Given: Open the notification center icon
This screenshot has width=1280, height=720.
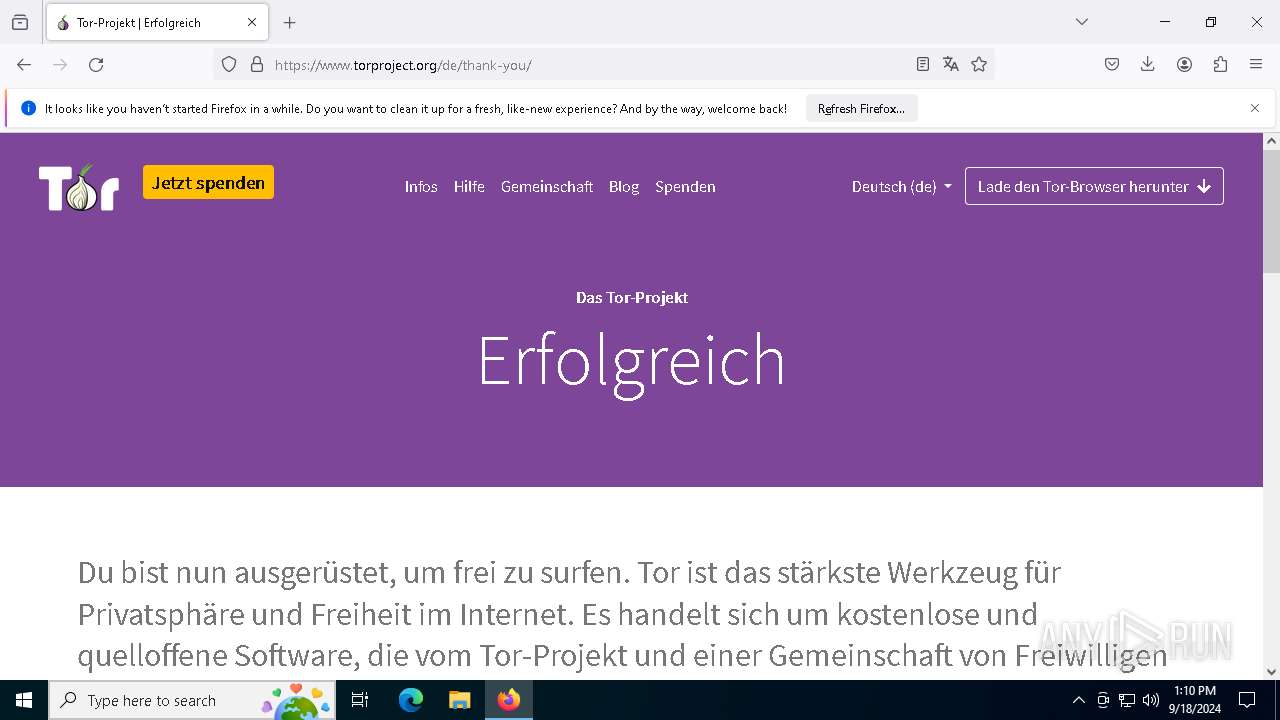Looking at the screenshot, I should 1247,700.
